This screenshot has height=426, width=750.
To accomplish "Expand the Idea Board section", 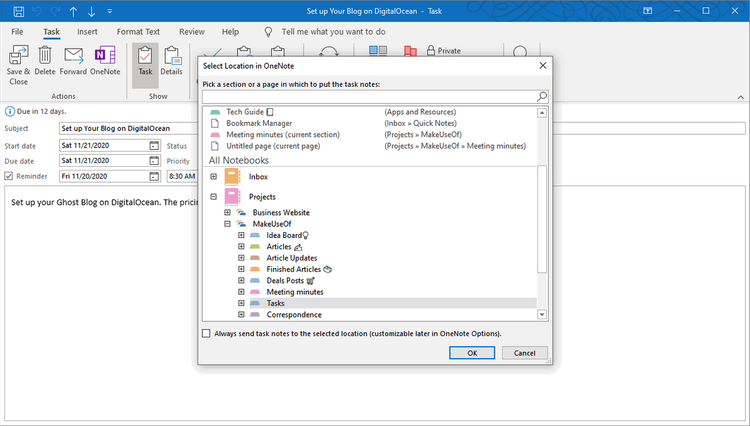I will coord(241,235).
